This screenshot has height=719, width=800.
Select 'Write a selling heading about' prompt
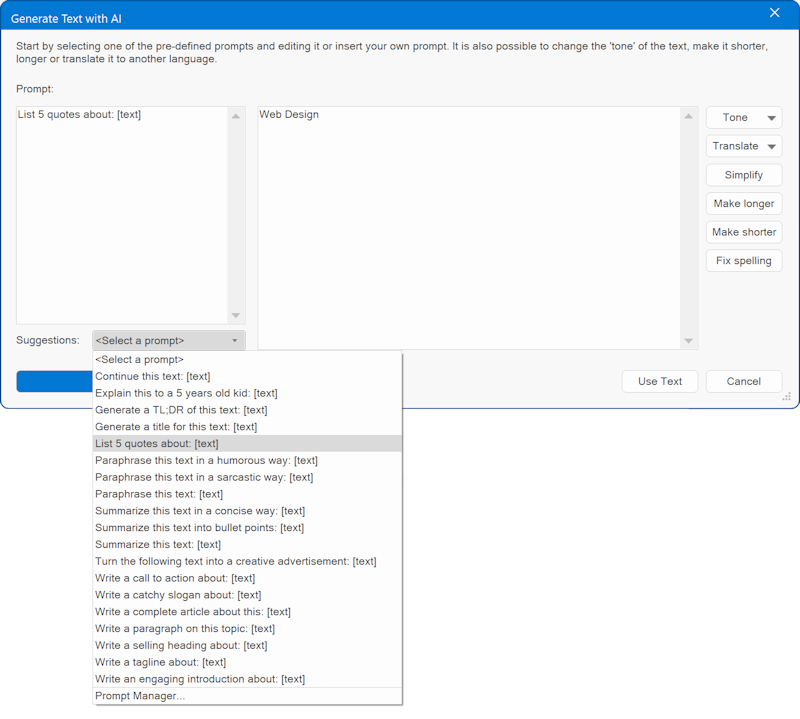pos(247,646)
